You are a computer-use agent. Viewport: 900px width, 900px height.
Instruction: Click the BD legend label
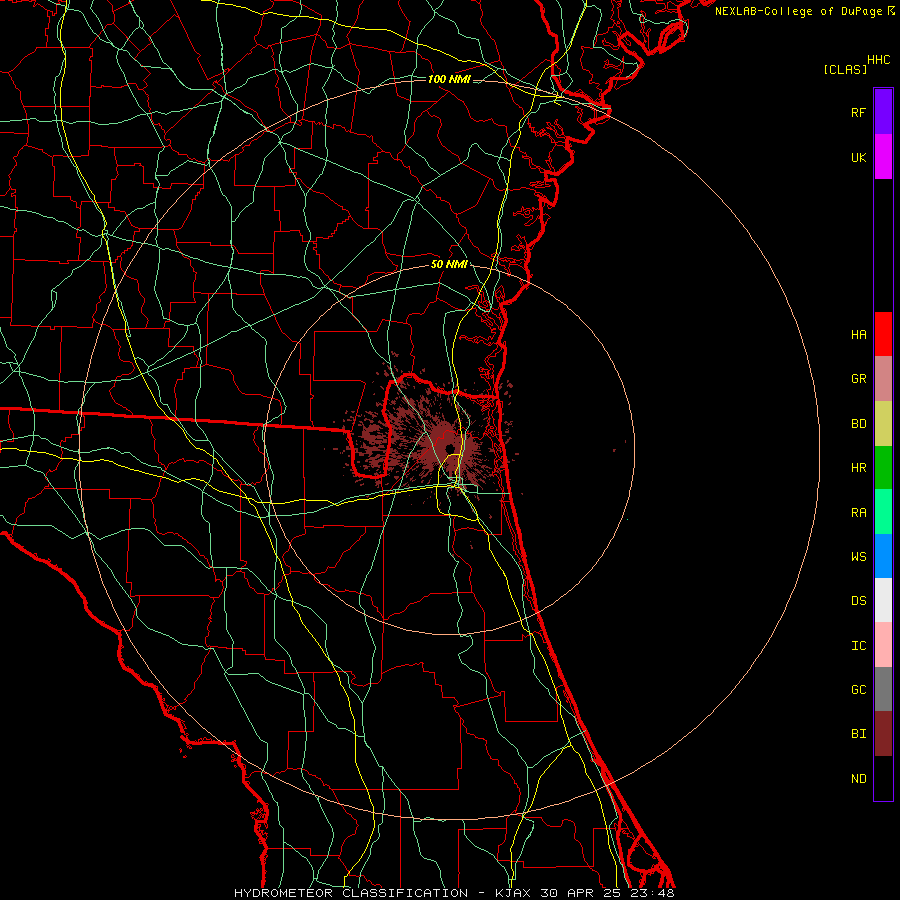coord(858,424)
